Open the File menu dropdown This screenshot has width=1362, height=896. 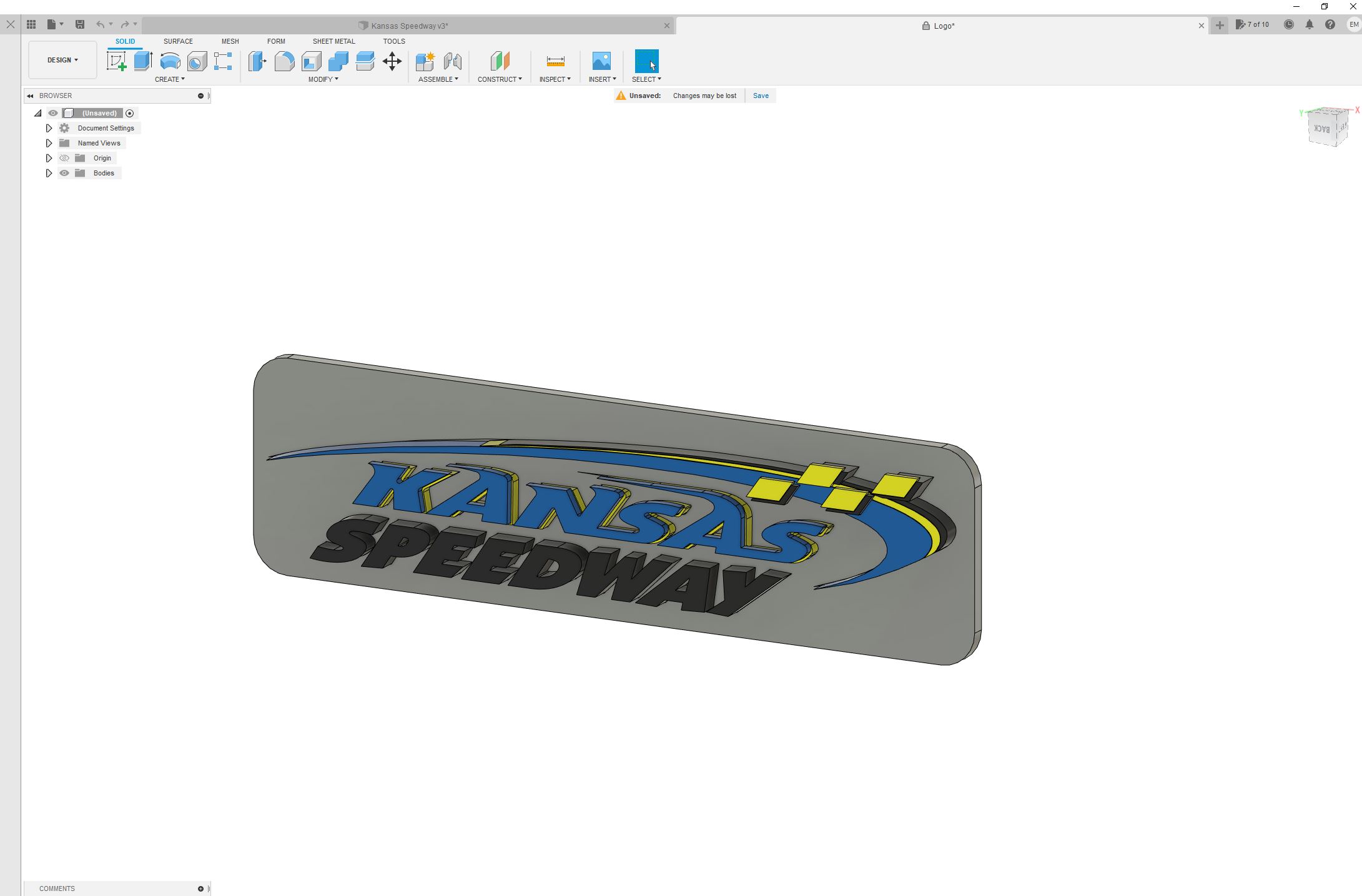[x=55, y=24]
